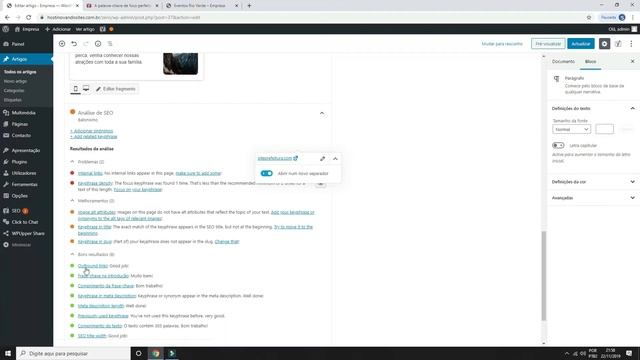Open the Yoast SEO sidebar icon
This screenshot has height=360, width=640.
click(x=618, y=44)
